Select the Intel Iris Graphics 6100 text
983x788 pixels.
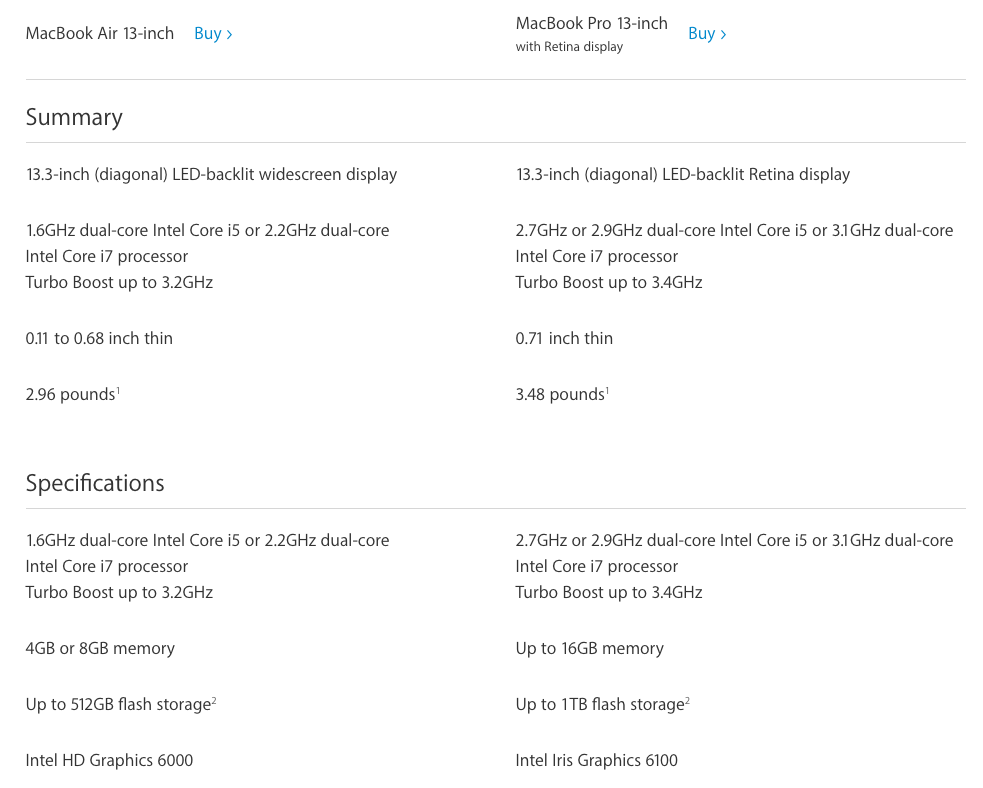point(596,761)
